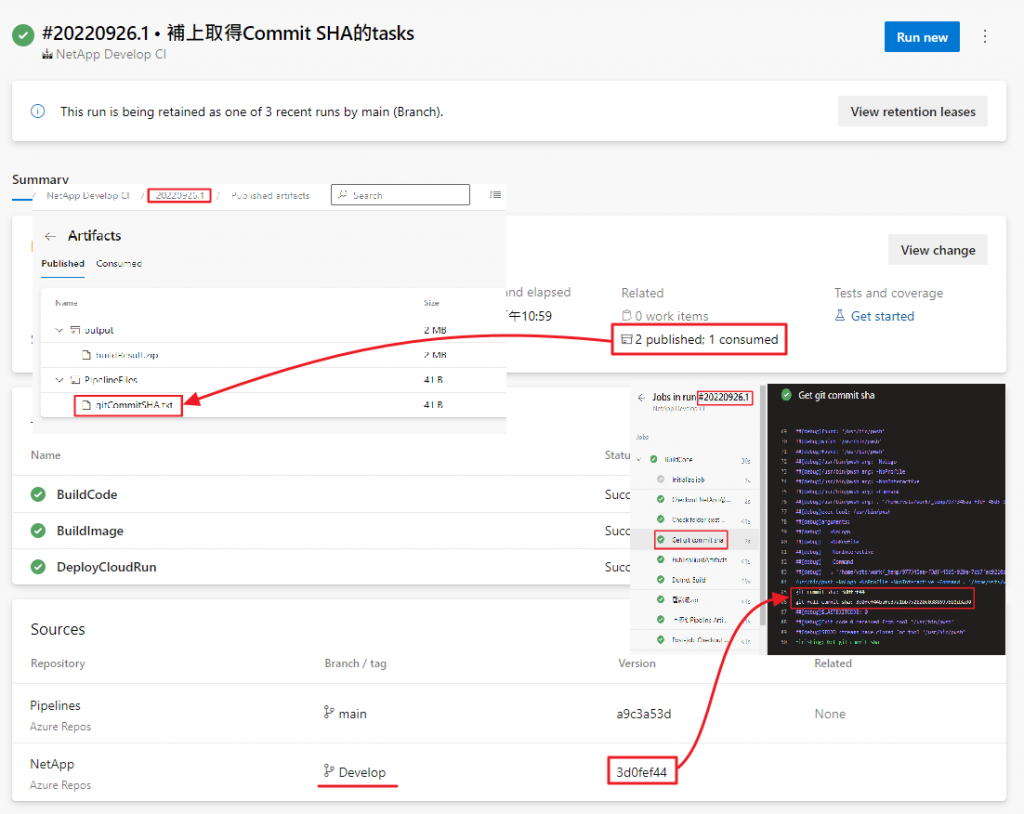Open the more actions vertical ellipsis menu

pos(985,37)
